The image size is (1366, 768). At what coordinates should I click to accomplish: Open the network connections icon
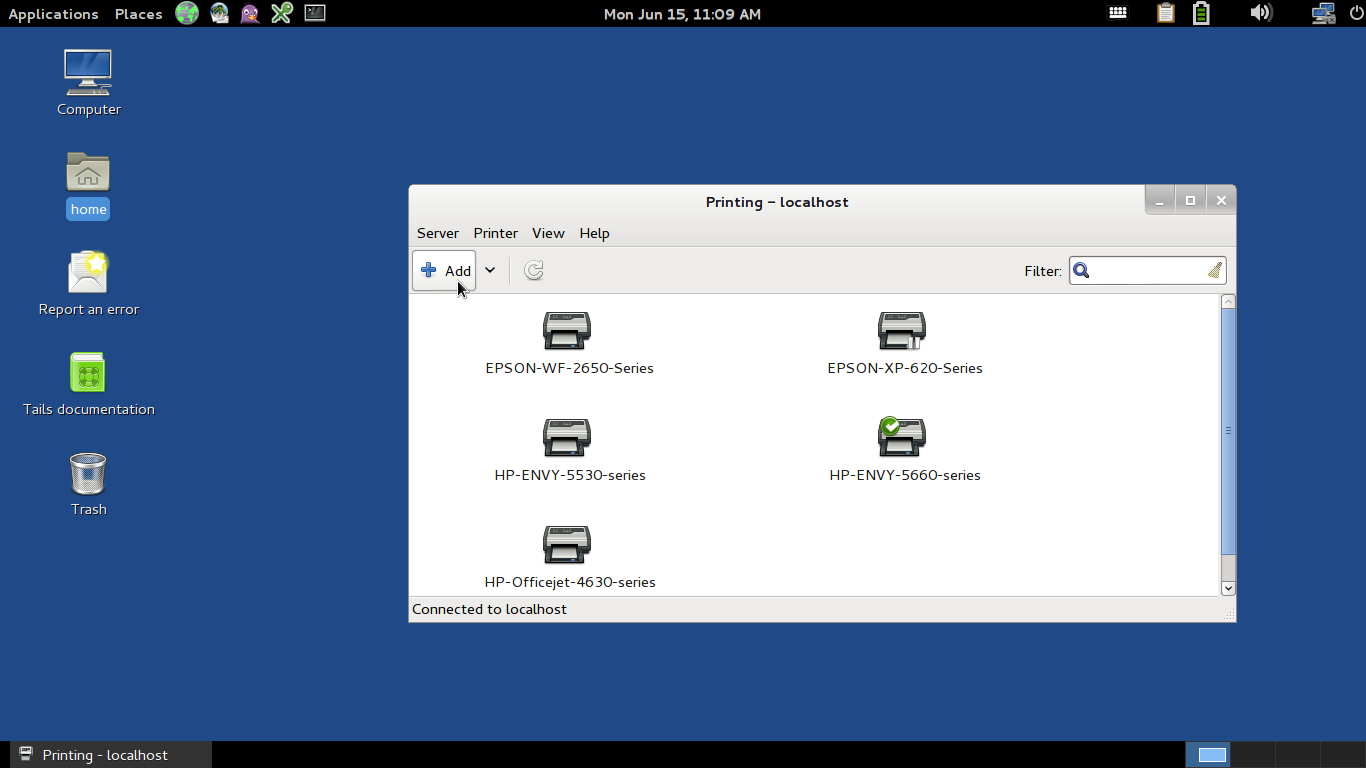click(x=1323, y=13)
